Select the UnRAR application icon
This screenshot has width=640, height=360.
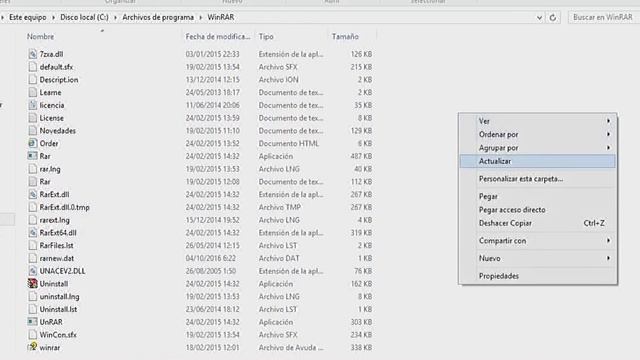33,322
